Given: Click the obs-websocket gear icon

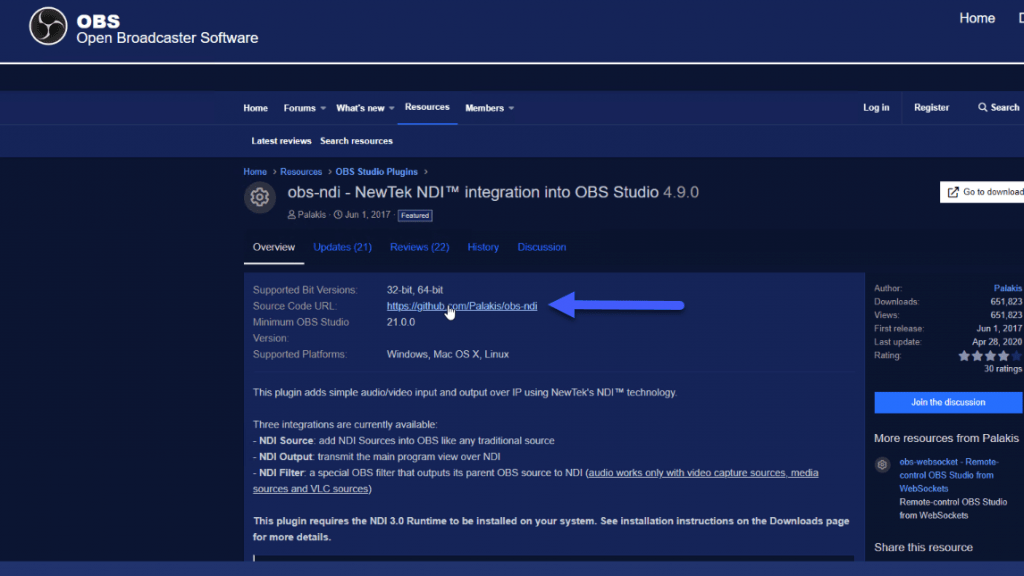Looking at the screenshot, I should pyautogui.click(x=882, y=465).
